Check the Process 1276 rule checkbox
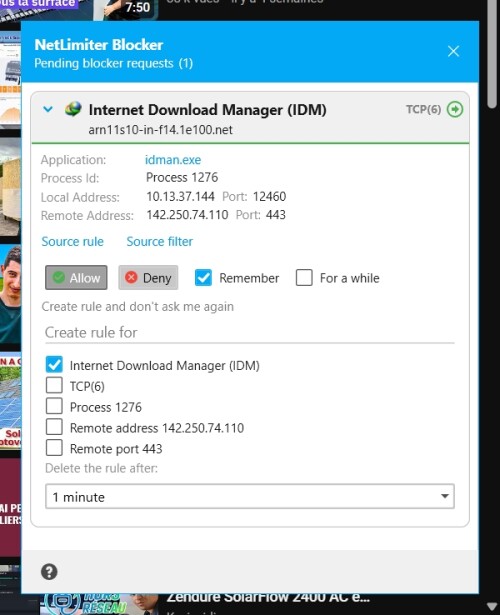The height and width of the screenshot is (615, 500). [54, 406]
